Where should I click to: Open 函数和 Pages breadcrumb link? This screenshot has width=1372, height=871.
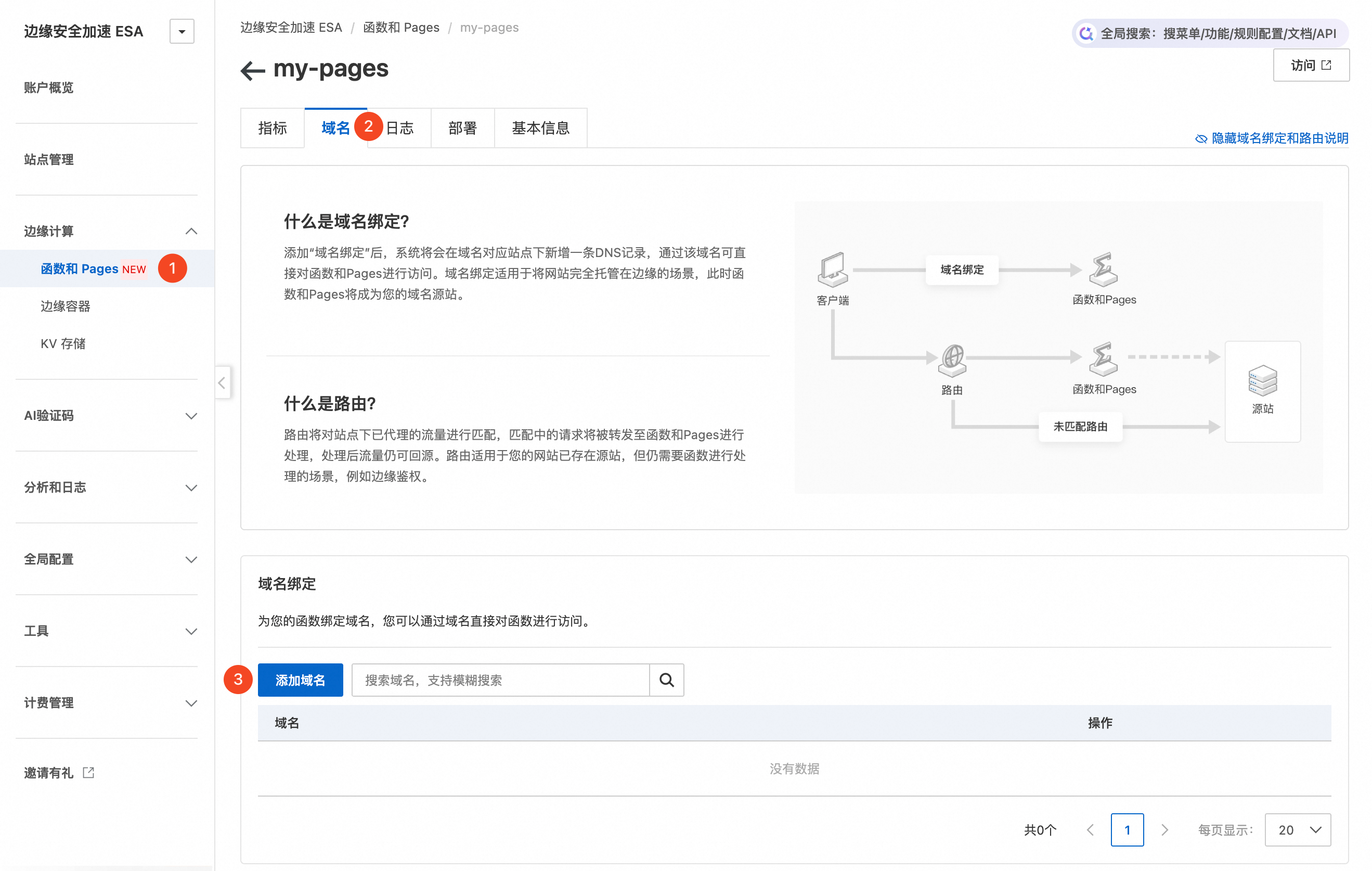[401, 27]
